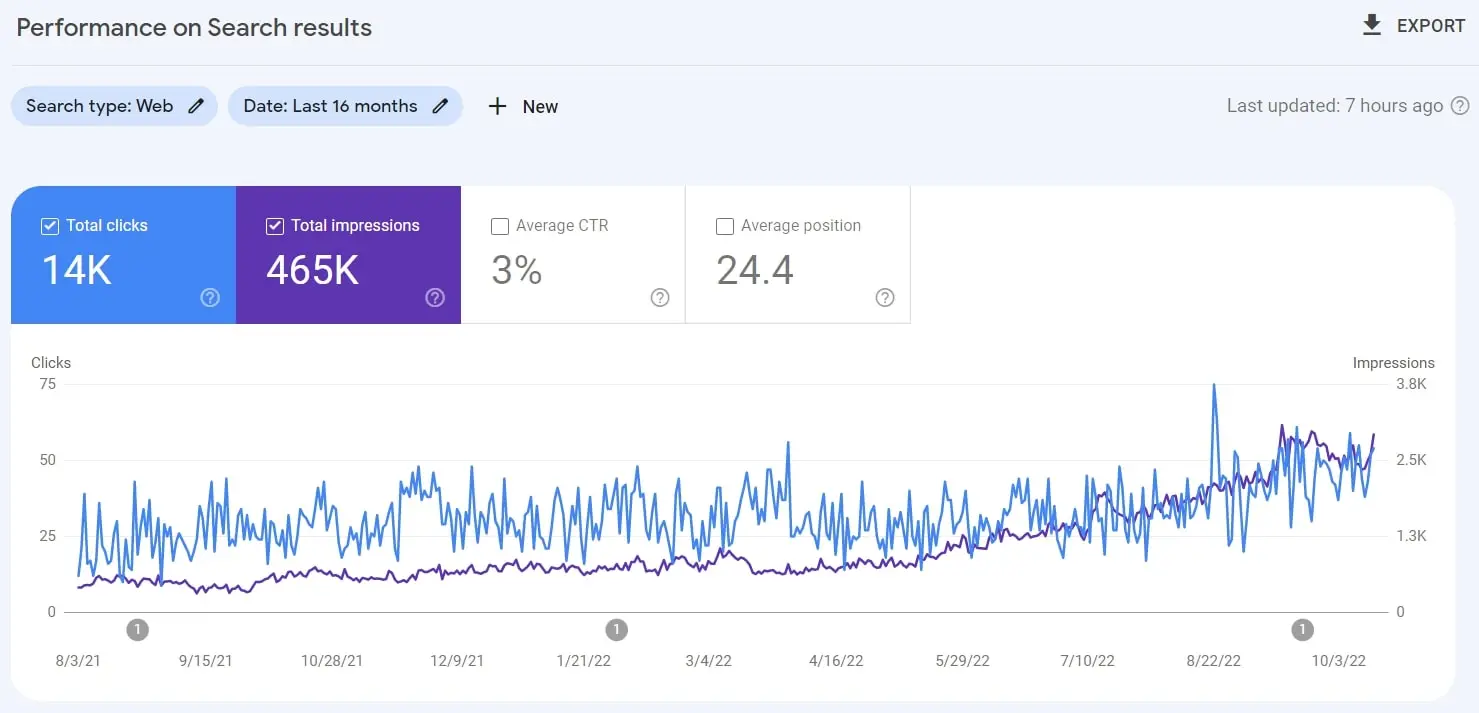The image size is (1479, 713).
Task: Enable the Average position checkbox
Action: tap(725, 226)
